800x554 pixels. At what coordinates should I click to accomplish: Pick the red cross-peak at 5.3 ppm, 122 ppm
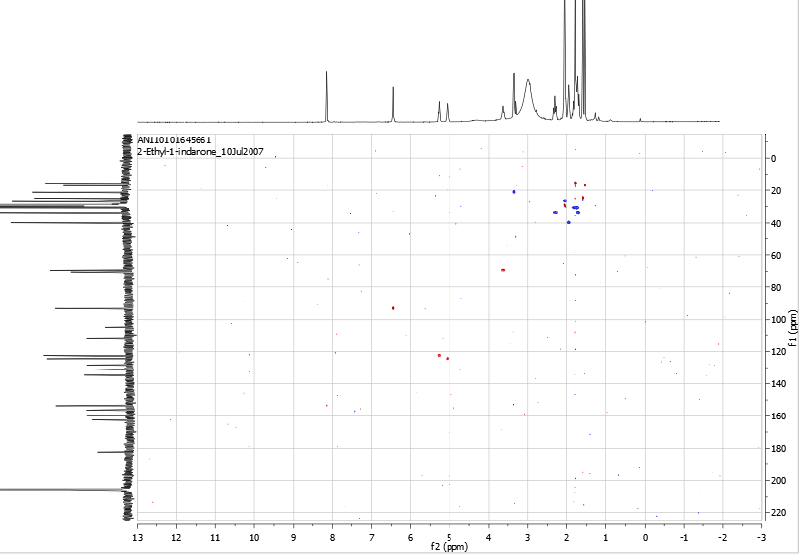[439, 355]
